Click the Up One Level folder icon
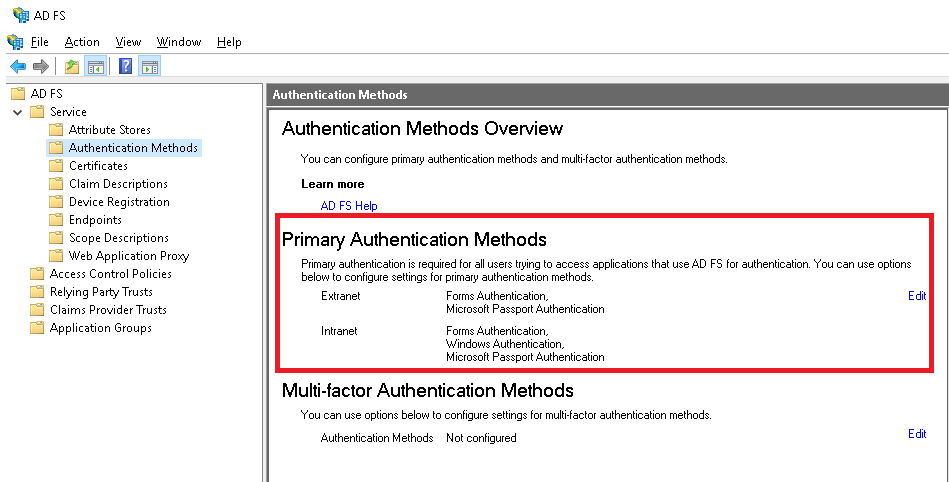949x482 pixels. pyautogui.click(x=71, y=67)
